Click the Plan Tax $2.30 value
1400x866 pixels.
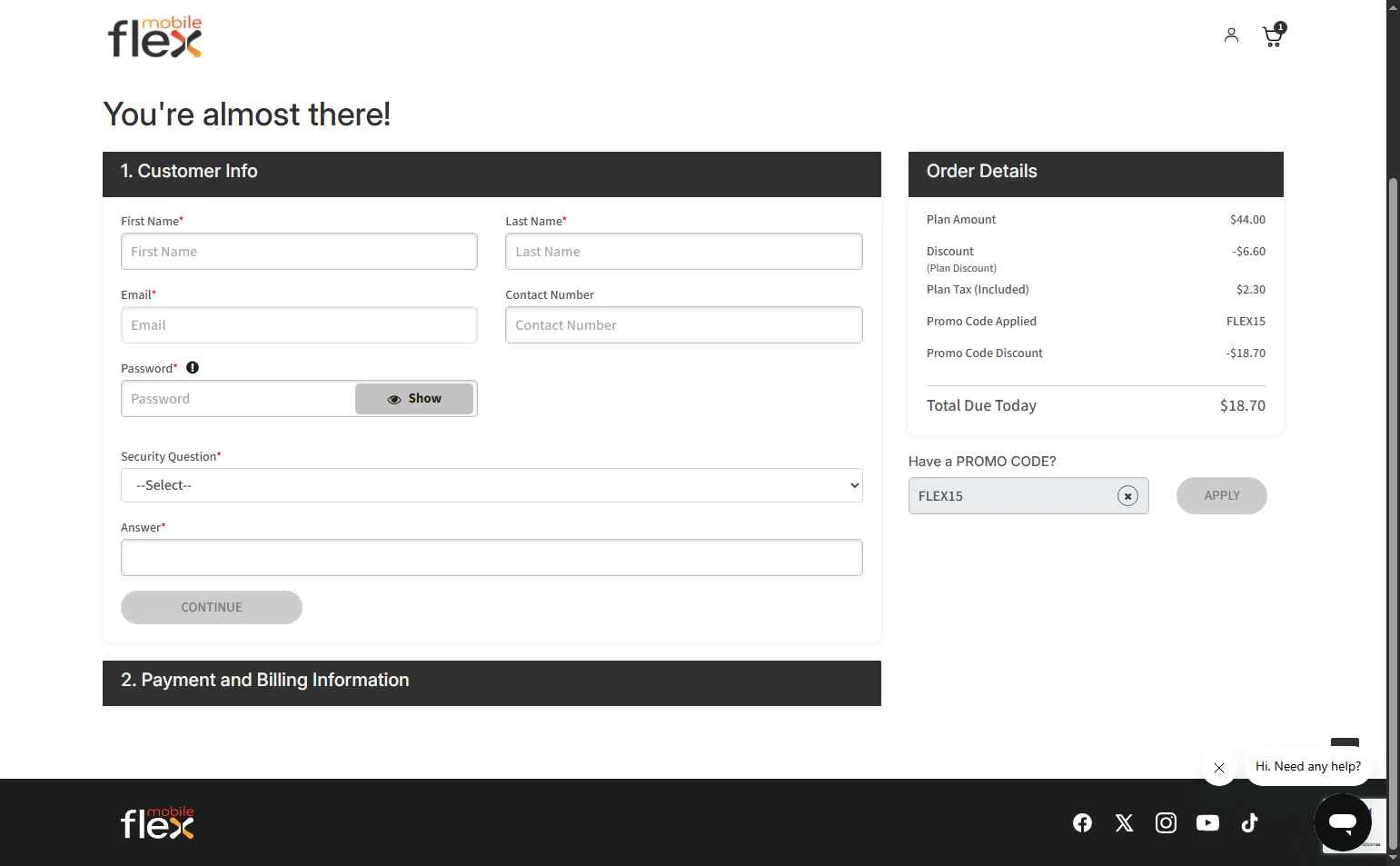tap(1250, 289)
